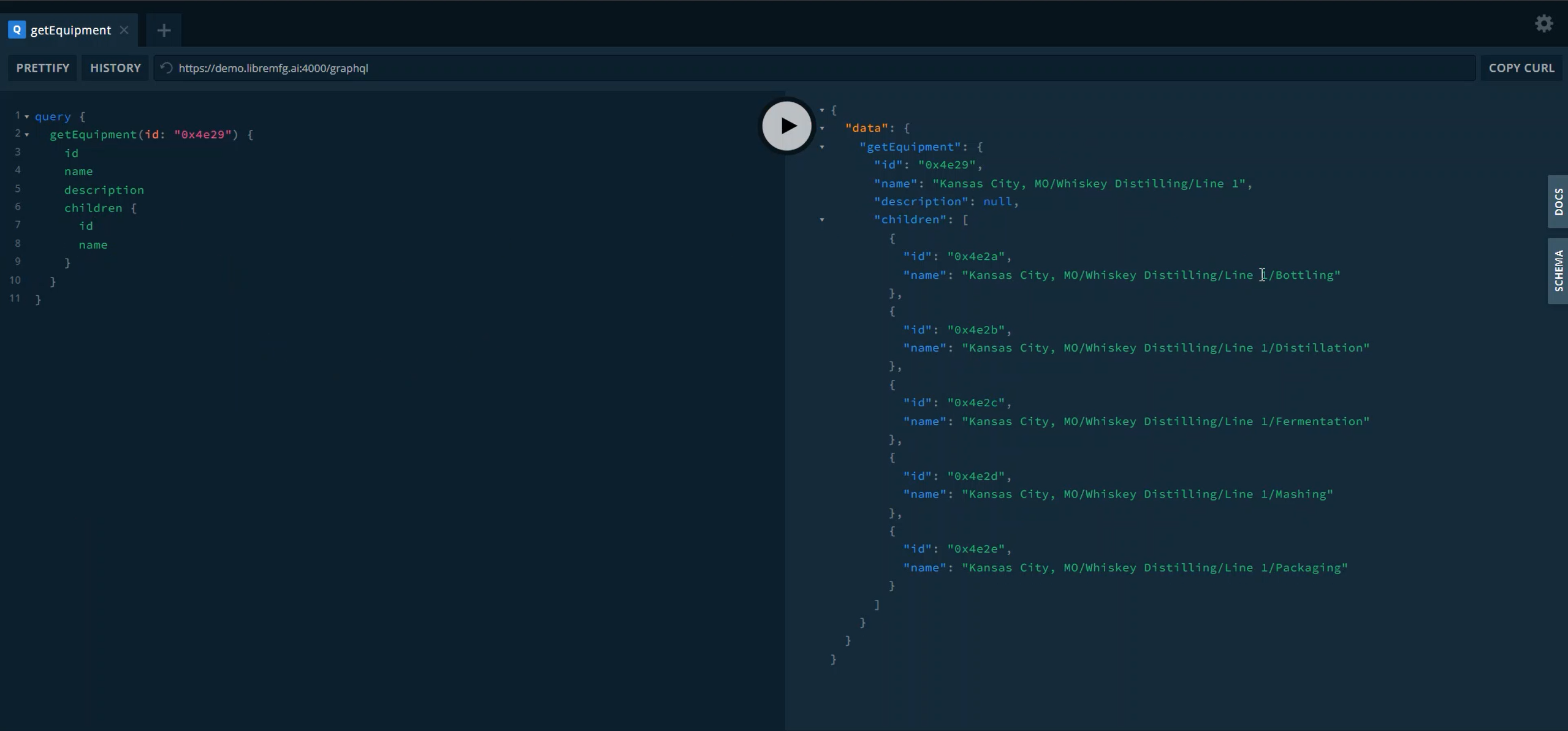This screenshot has width=1568, height=731.
Task: Click the description field on line 5
Action: [104, 190]
